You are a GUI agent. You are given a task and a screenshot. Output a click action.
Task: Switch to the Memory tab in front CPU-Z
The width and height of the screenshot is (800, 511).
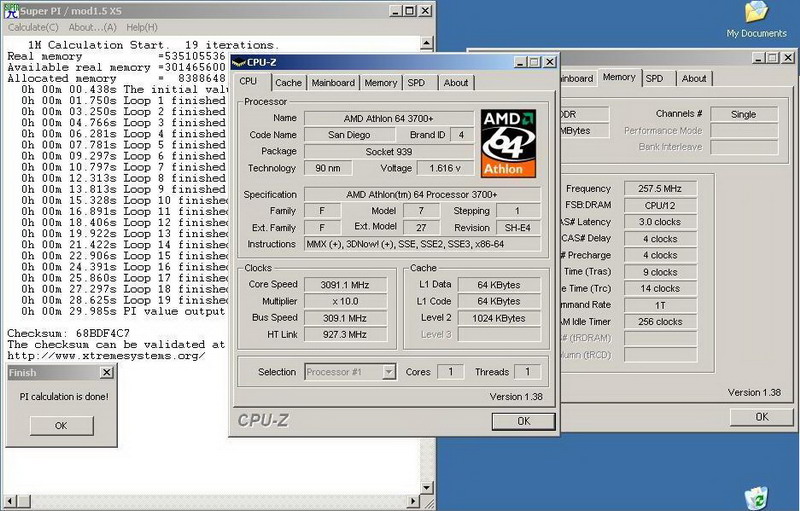[x=381, y=83]
